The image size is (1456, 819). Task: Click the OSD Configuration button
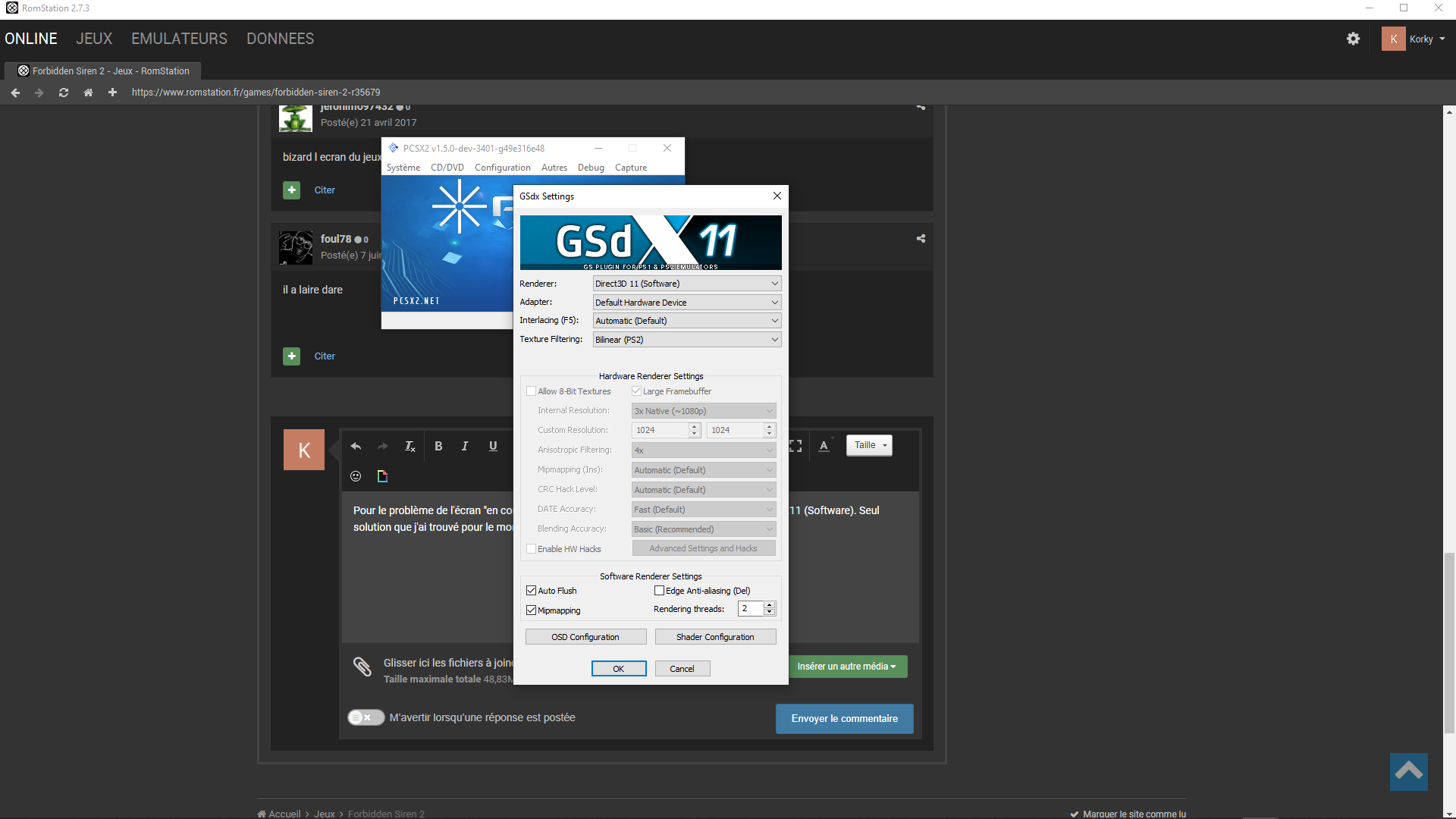click(x=585, y=637)
